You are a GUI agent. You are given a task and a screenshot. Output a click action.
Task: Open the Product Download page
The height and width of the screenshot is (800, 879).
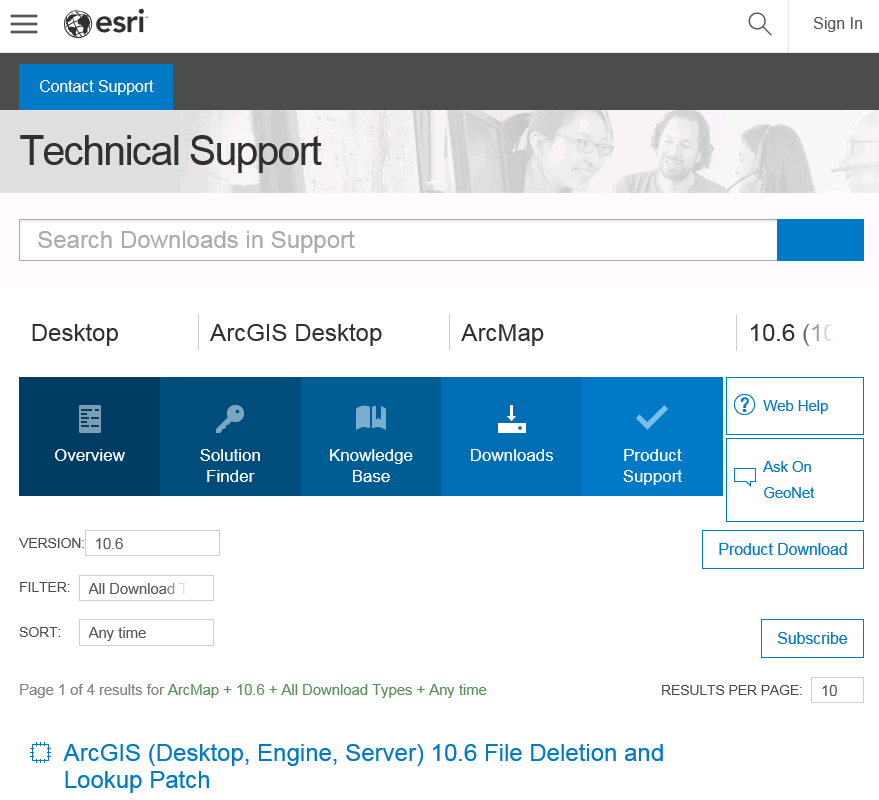click(782, 549)
